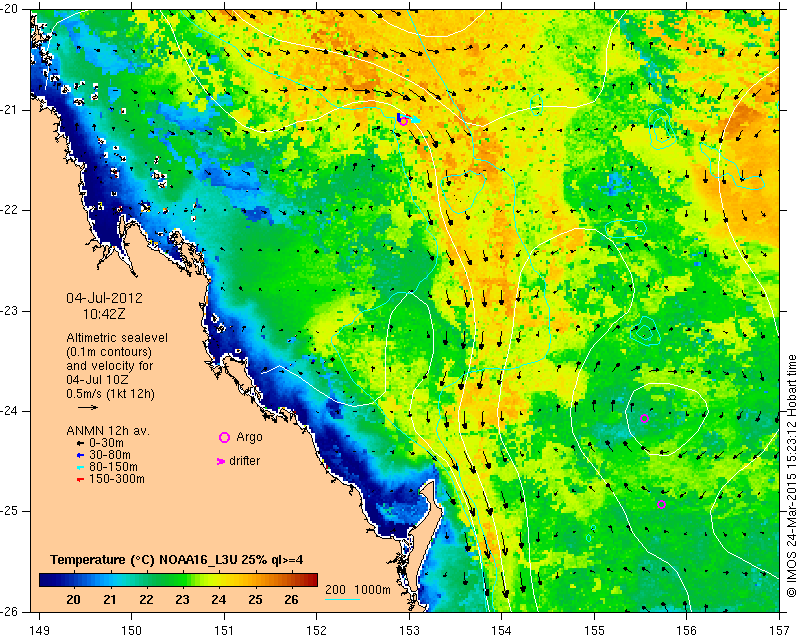
Task: Click the 'Altimetric sealevel' legend line
Action: point(117,338)
